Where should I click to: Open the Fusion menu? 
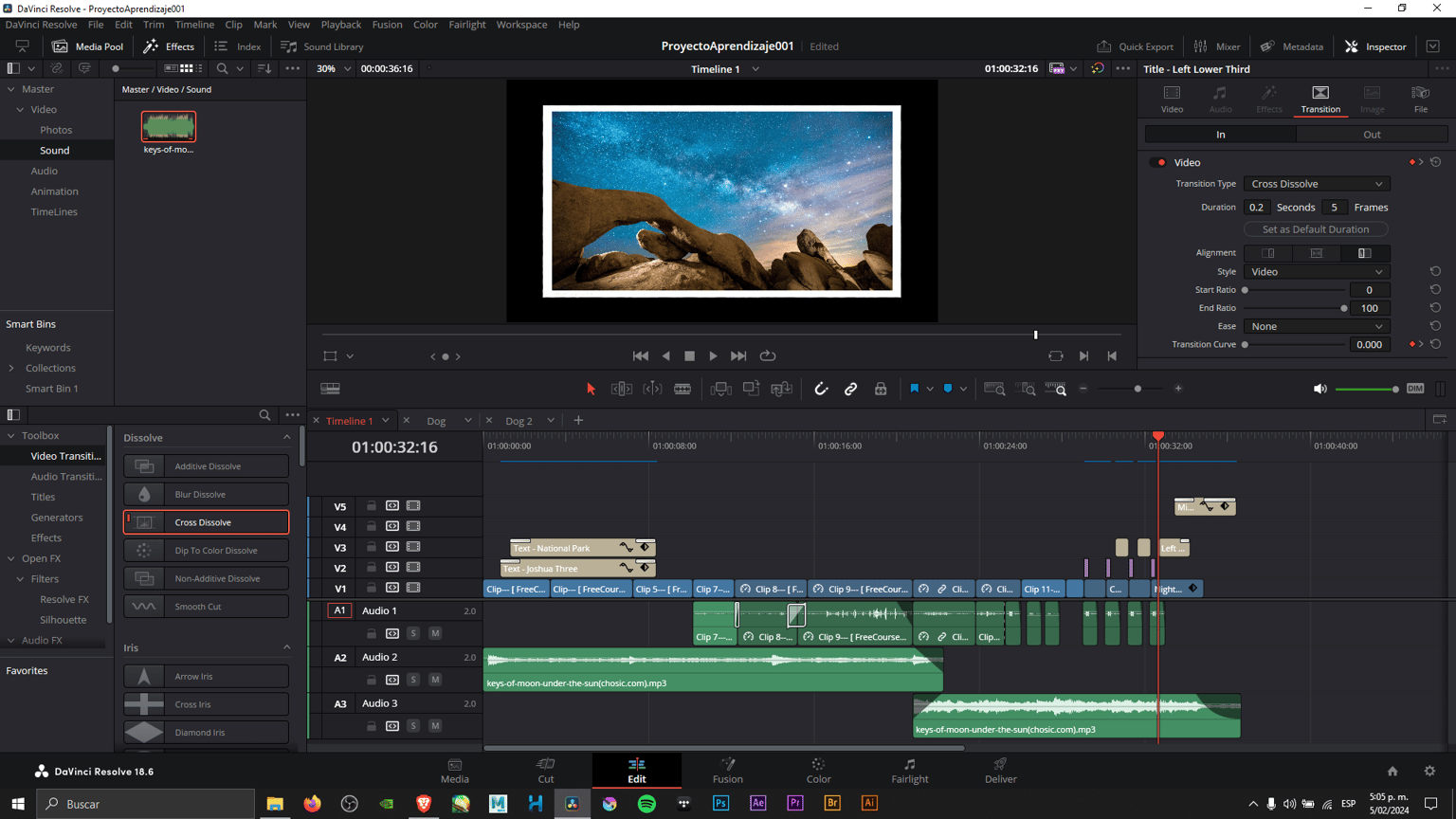tap(387, 25)
